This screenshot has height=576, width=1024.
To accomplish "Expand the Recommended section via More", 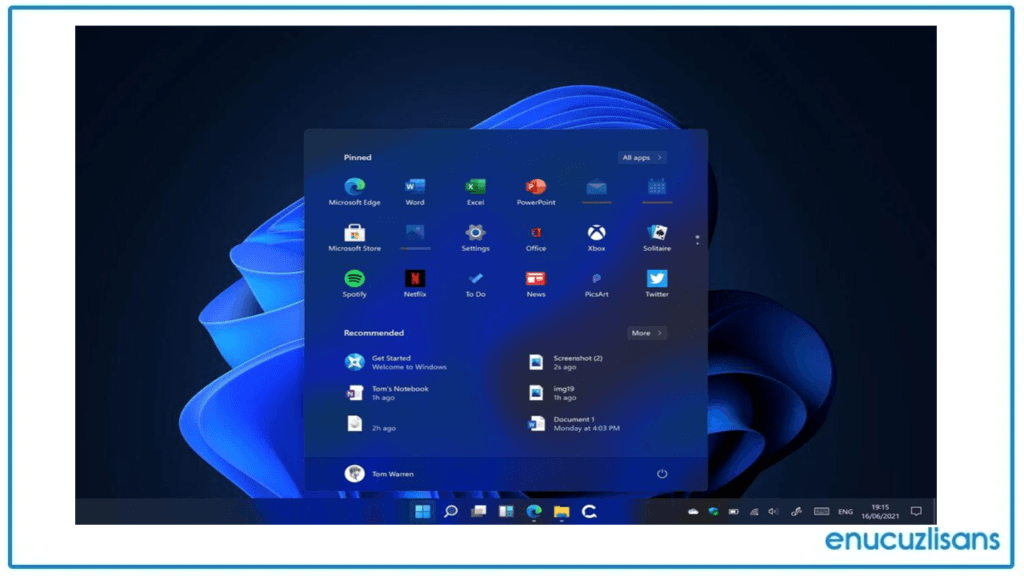I will 646,333.
